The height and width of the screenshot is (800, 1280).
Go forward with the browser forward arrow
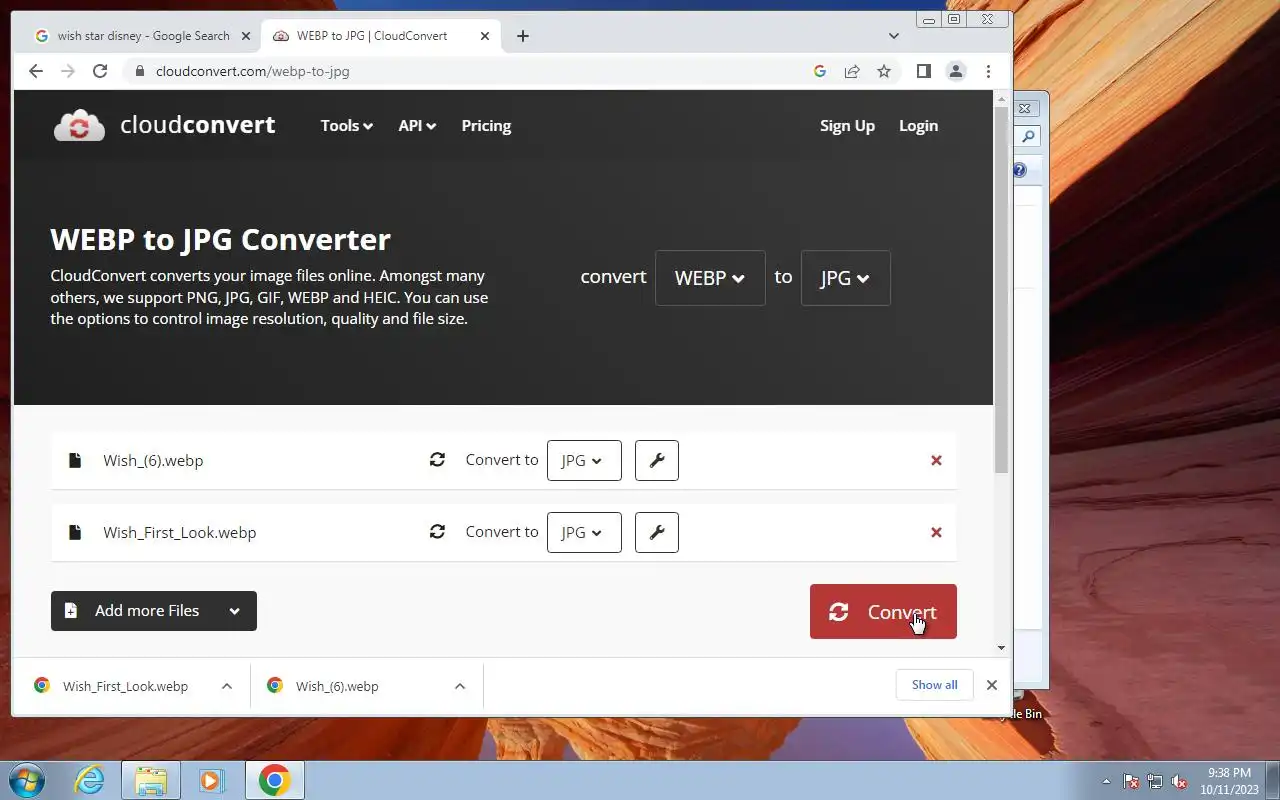coord(68,71)
